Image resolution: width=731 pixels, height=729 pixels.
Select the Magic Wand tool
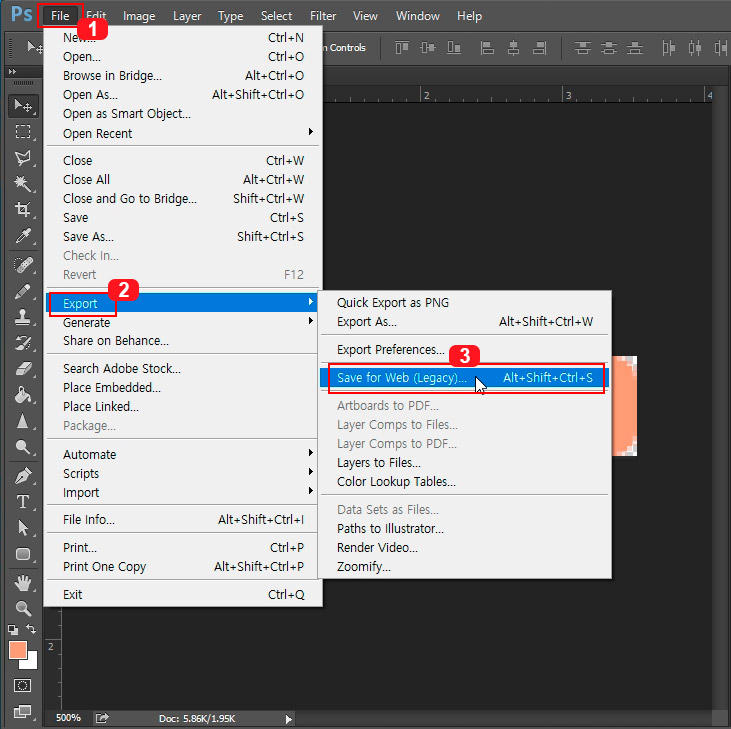(x=23, y=183)
